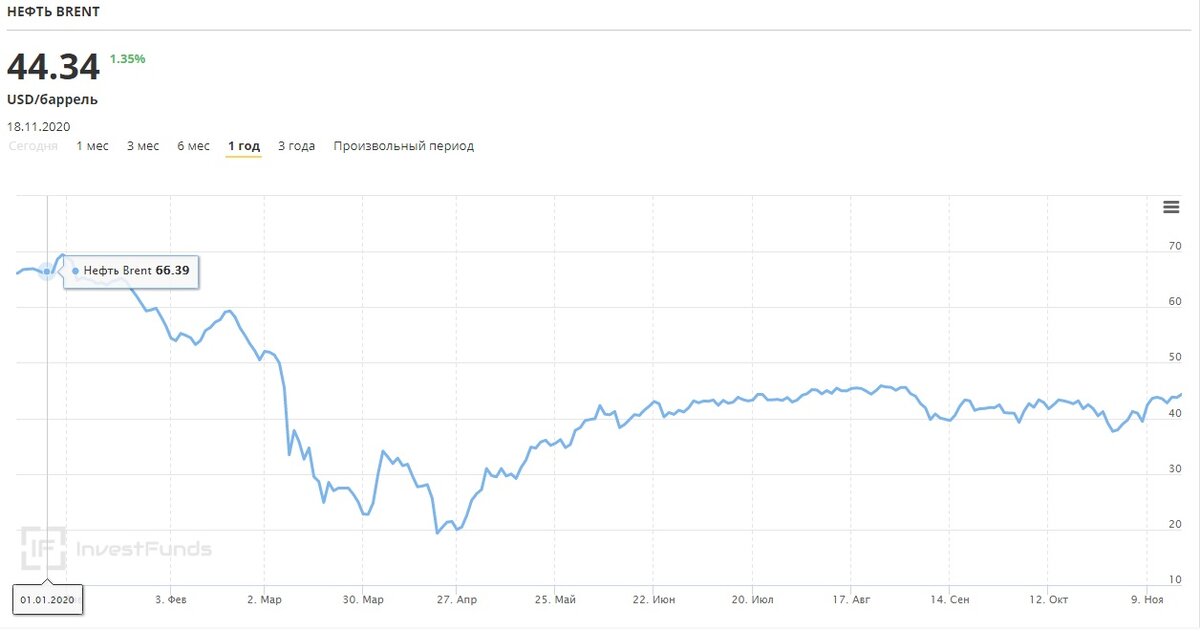This screenshot has height=631, width=1200.
Task: Click the USD/баррель unit label
Action: click(x=53, y=99)
